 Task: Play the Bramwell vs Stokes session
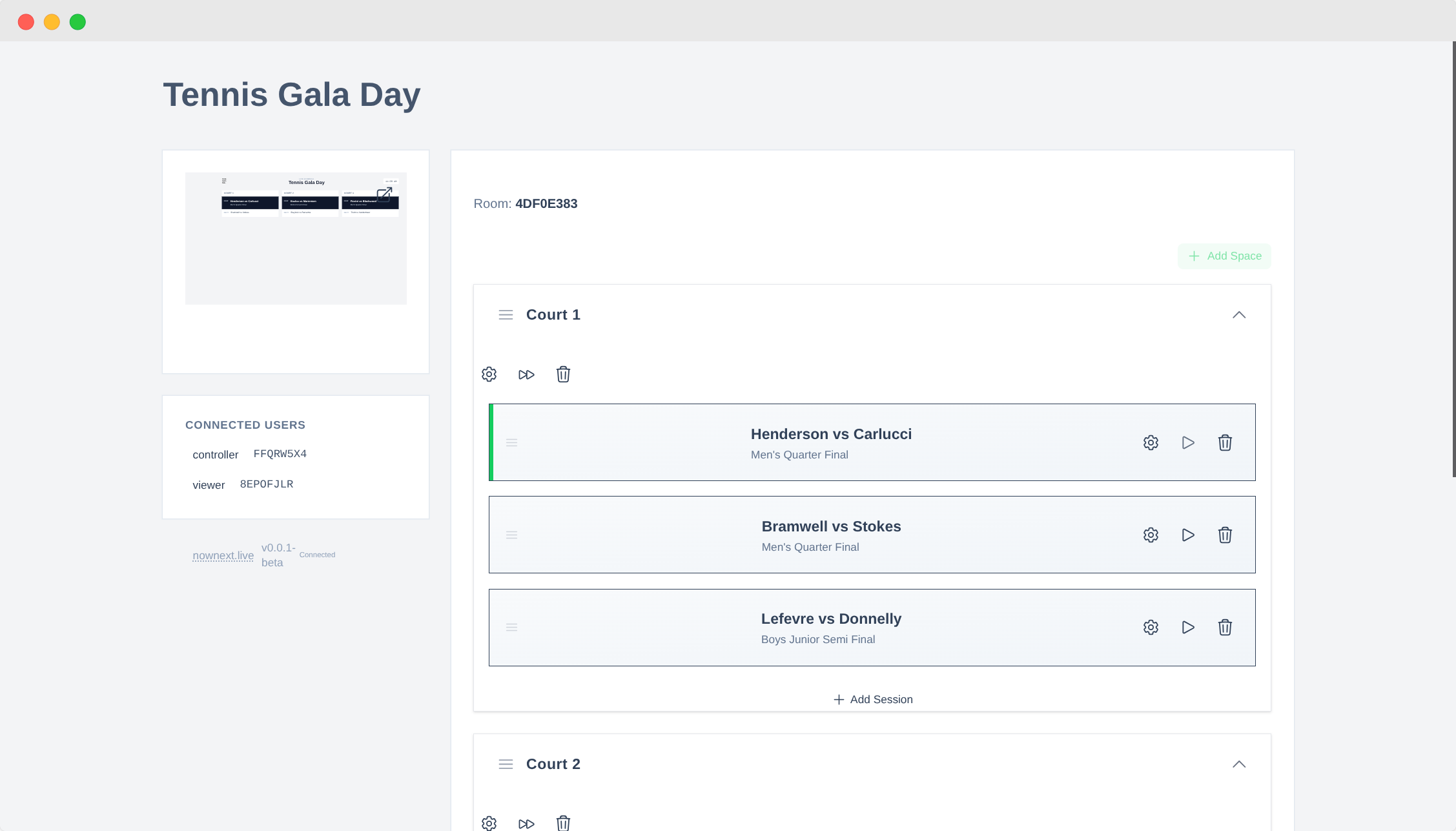pos(1188,535)
